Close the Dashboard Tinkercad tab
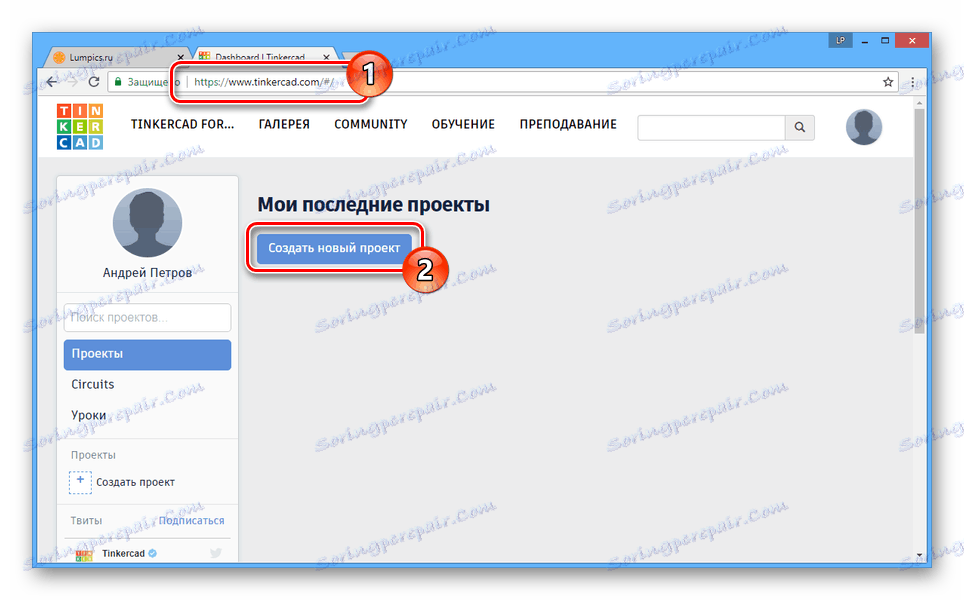964x600 pixels. click(326, 57)
